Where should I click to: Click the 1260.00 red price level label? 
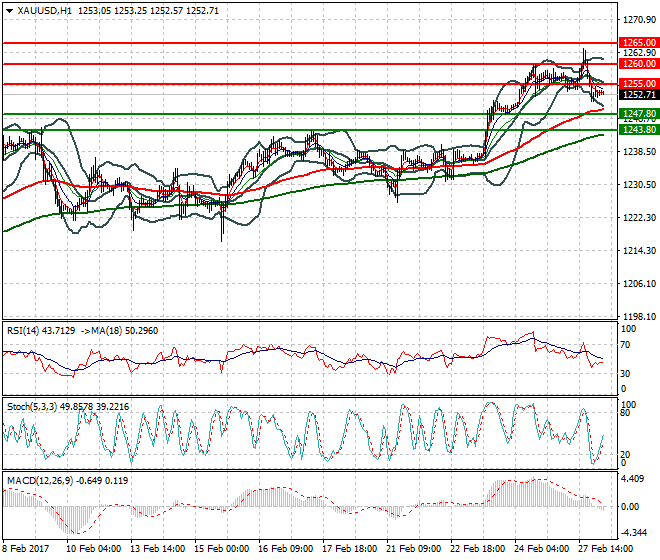coord(639,64)
